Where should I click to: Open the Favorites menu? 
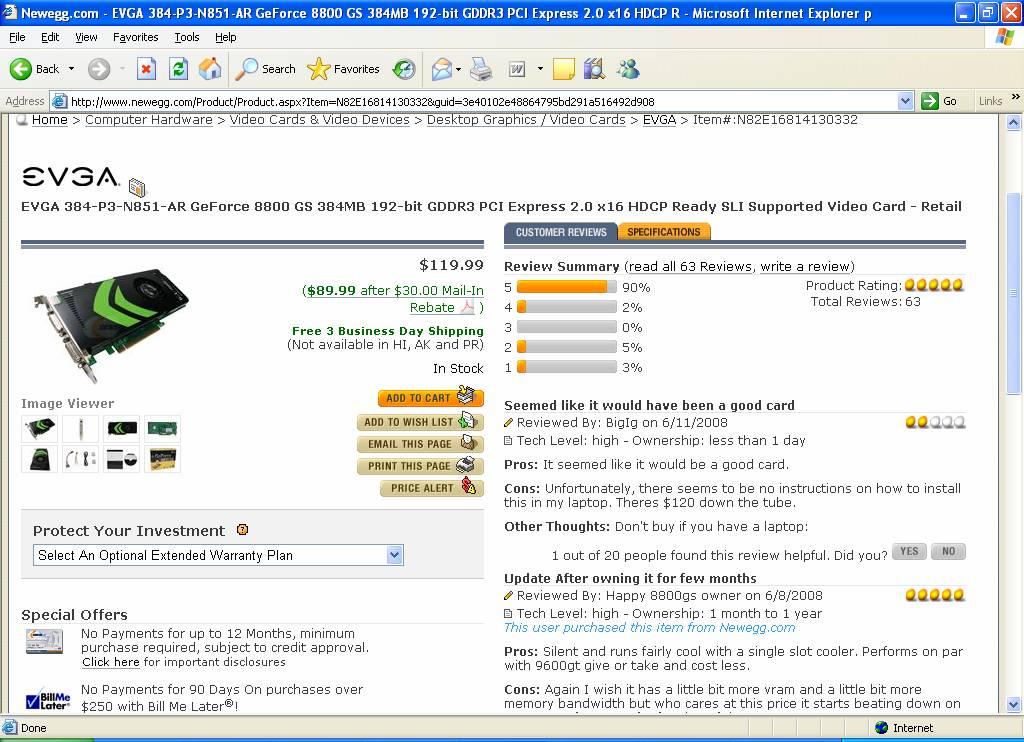coord(135,37)
